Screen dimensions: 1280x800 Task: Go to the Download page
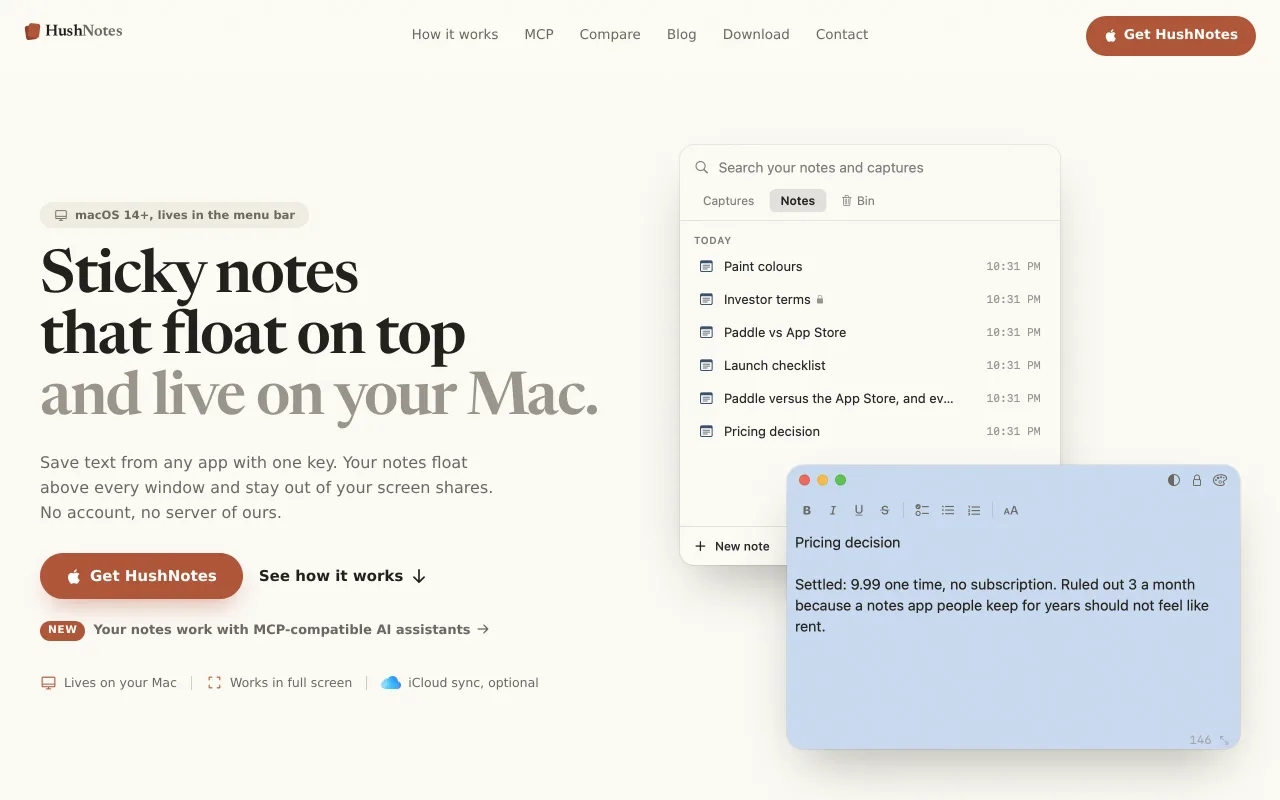[756, 34]
